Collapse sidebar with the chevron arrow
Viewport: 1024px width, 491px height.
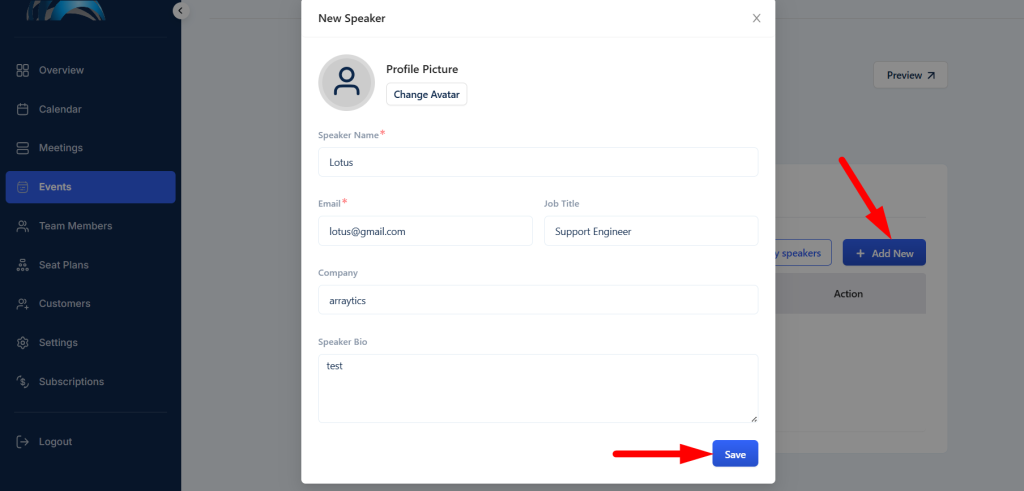coord(181,10)
